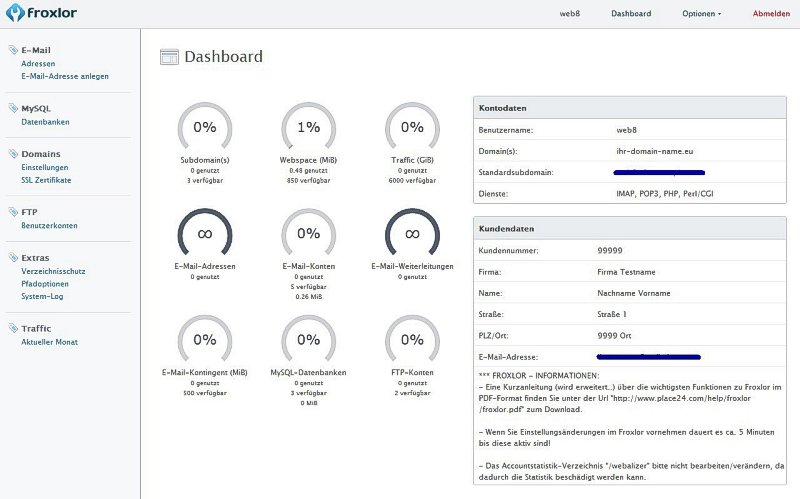View the System-Log
Viewport: 800px width, 499px height.
42,296
